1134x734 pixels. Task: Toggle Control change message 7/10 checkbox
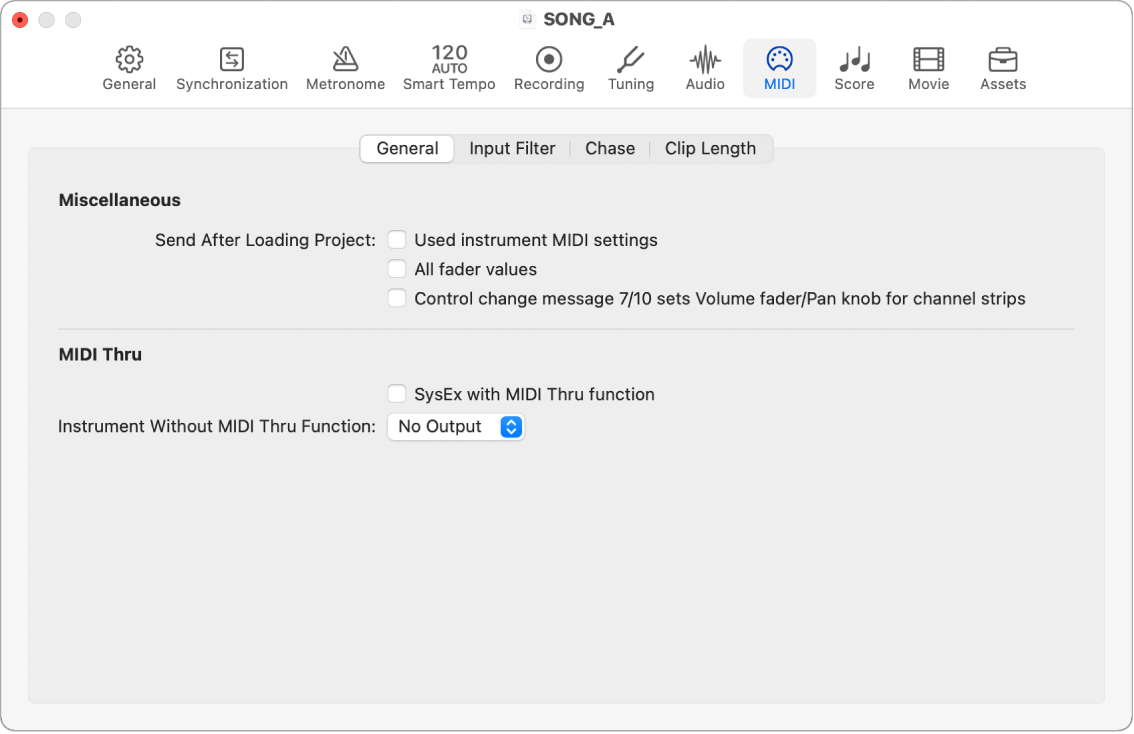pos(397,298)
